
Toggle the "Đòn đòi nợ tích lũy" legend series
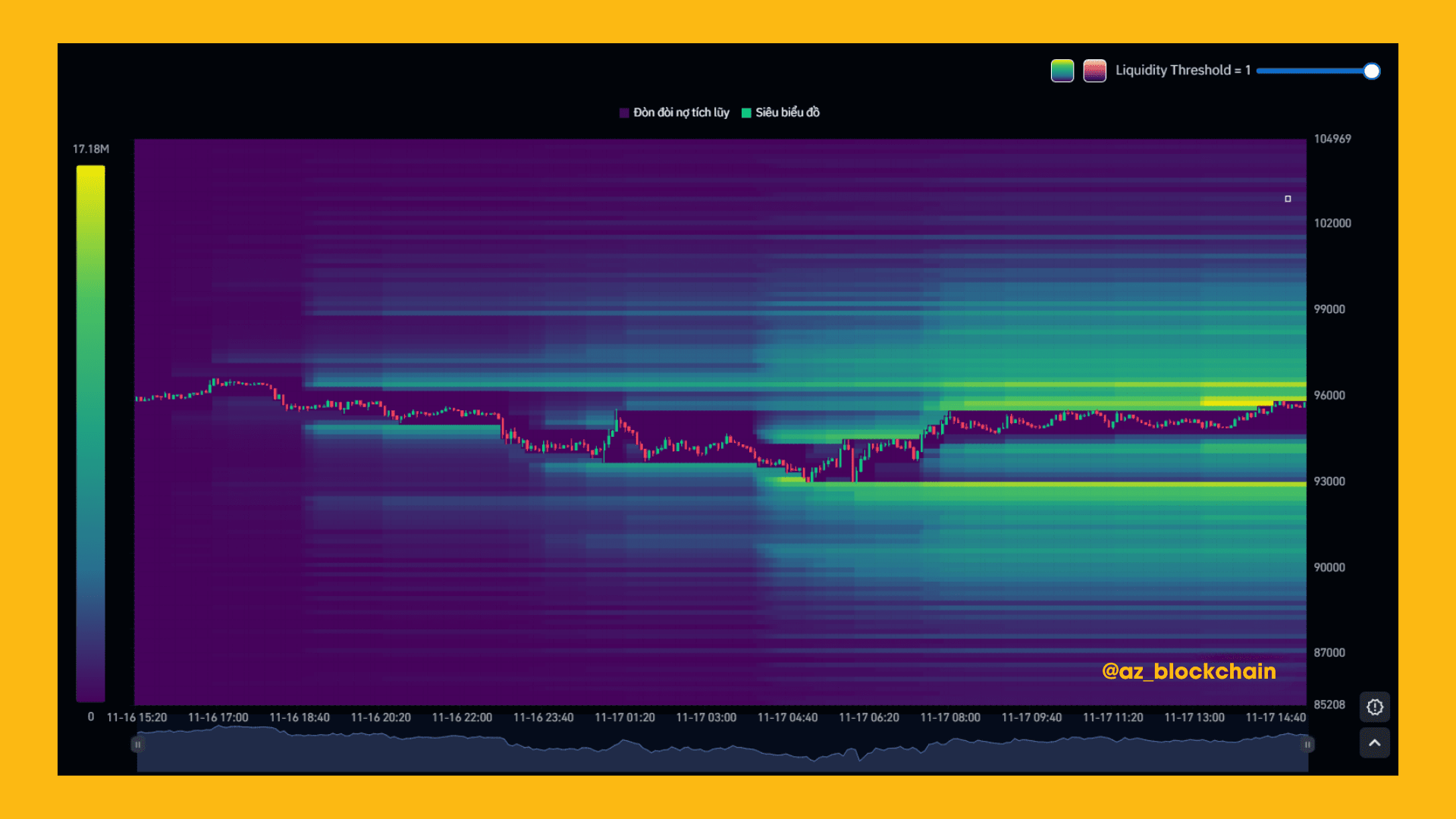click(x=680, y=112)
